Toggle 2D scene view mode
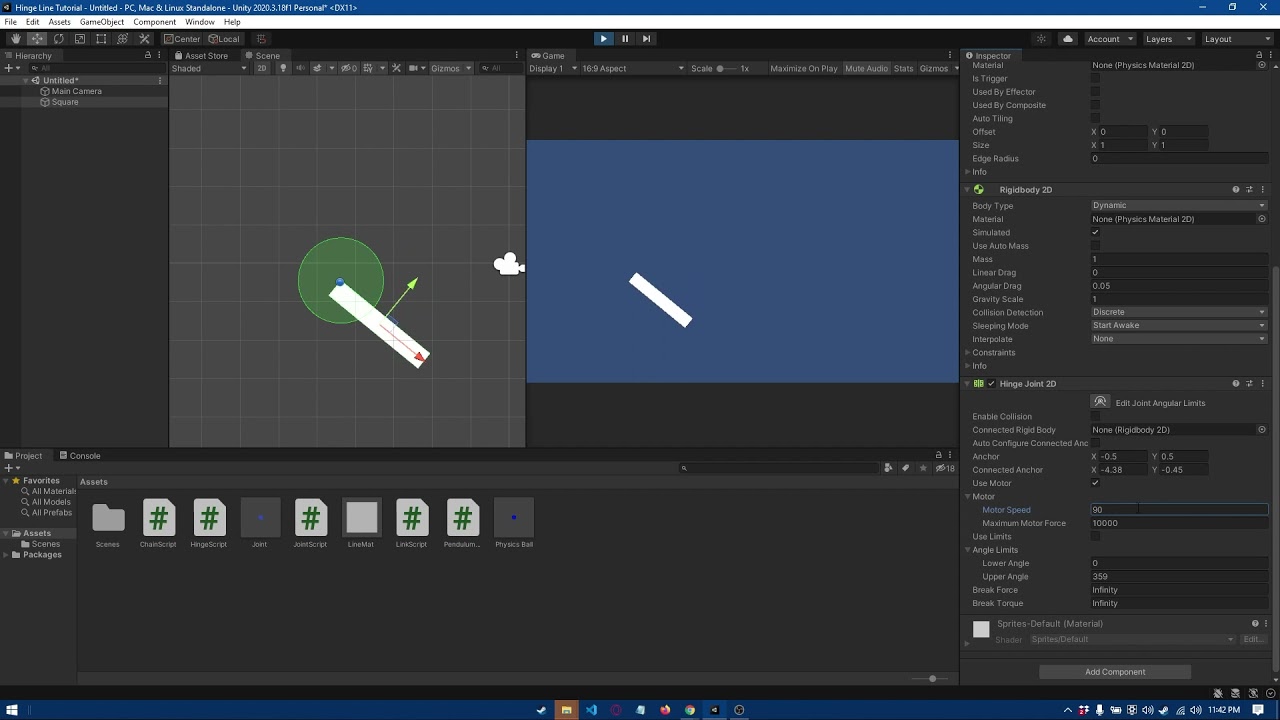1280x720 pixels. (262, 68)
